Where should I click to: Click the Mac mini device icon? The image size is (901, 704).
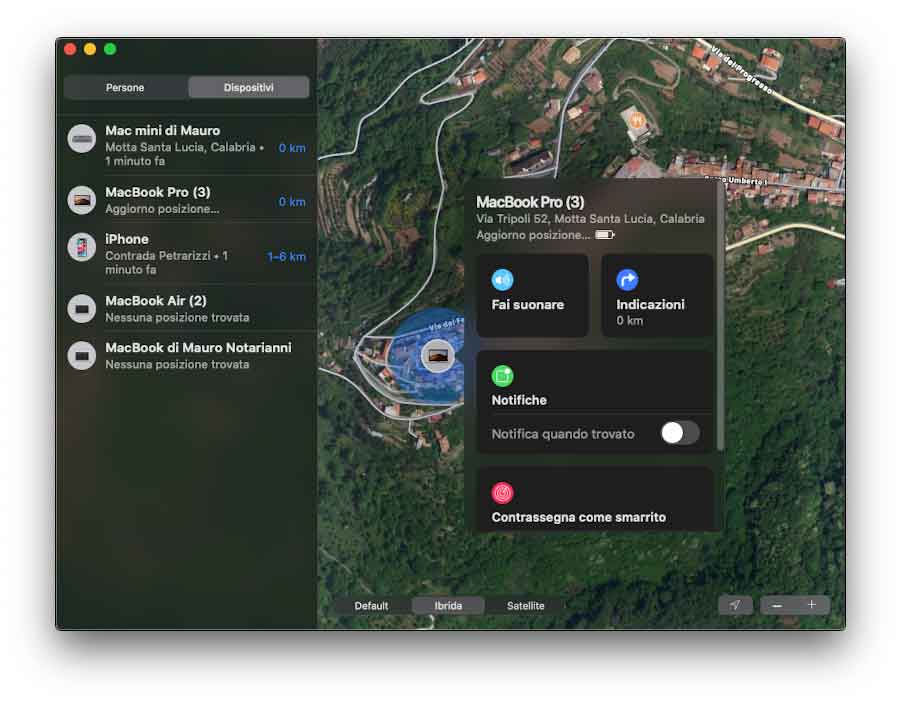(82, 139)
